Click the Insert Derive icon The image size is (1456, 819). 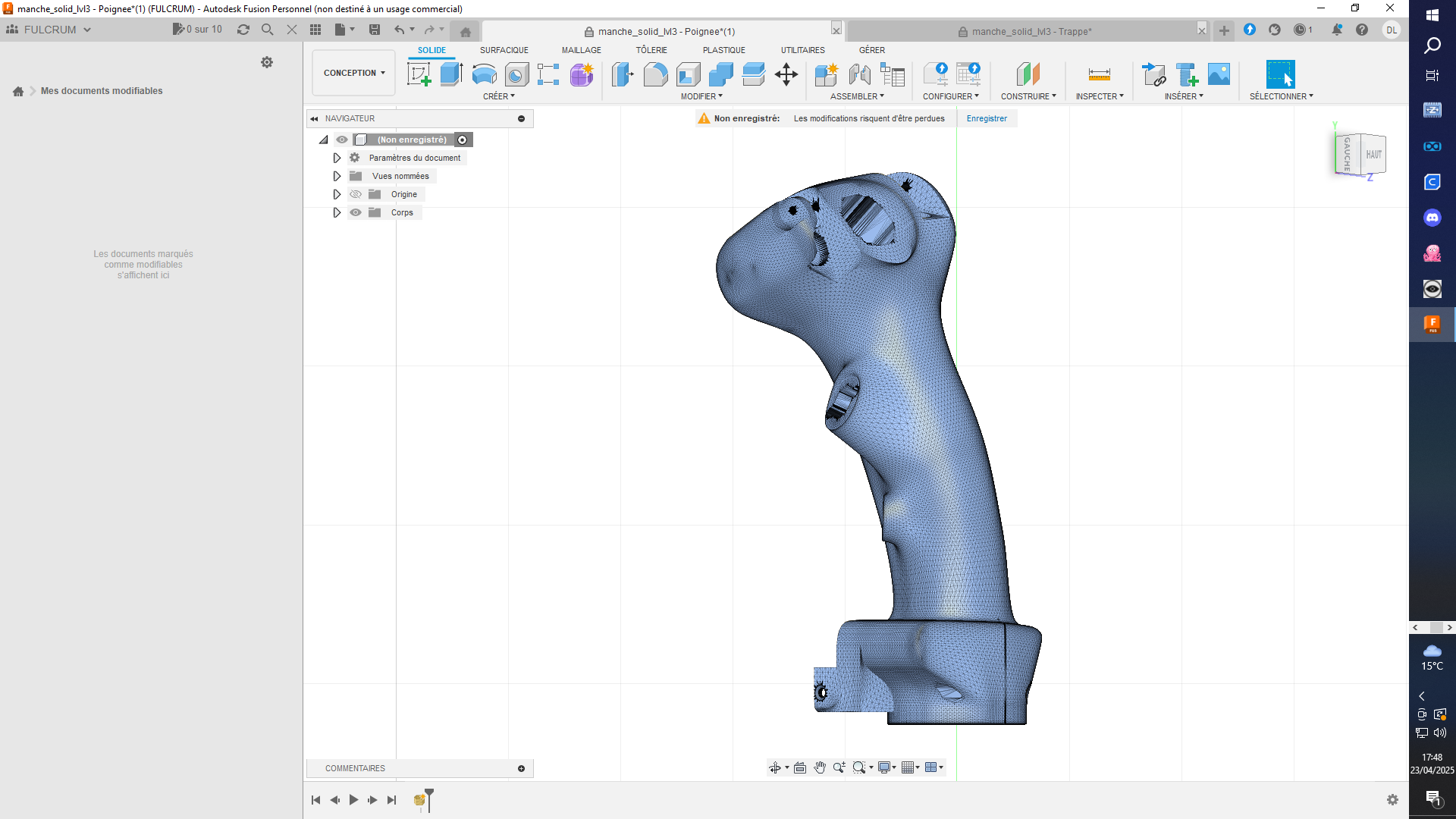[x=1153, y=74]
